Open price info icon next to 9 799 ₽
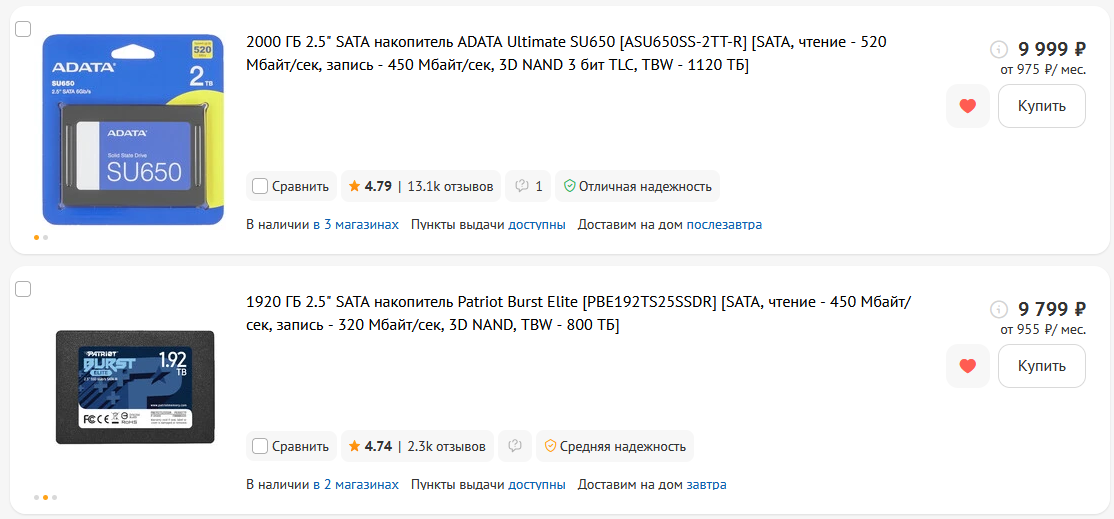Viewport: 1114px width, 519px height. 998,309
